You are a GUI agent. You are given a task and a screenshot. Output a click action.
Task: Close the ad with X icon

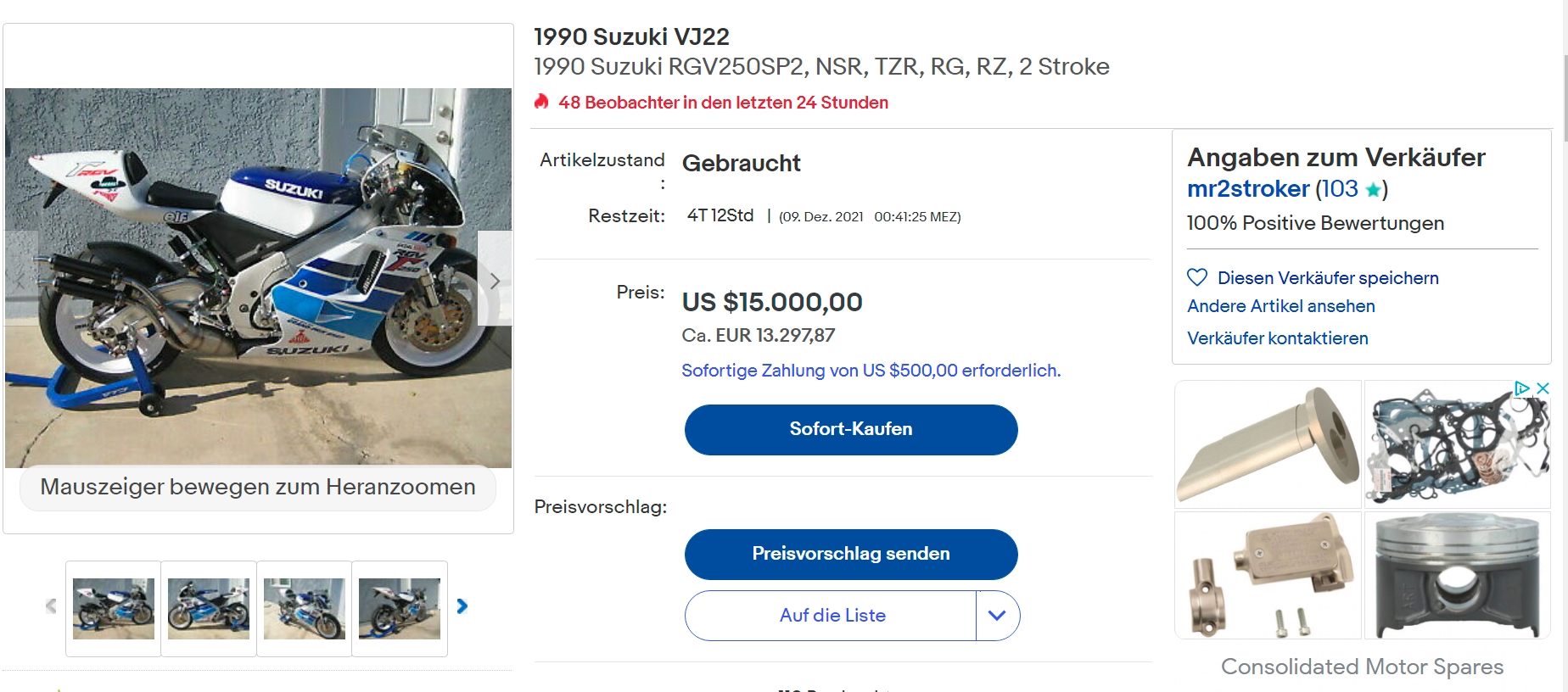click(1543, 388)
